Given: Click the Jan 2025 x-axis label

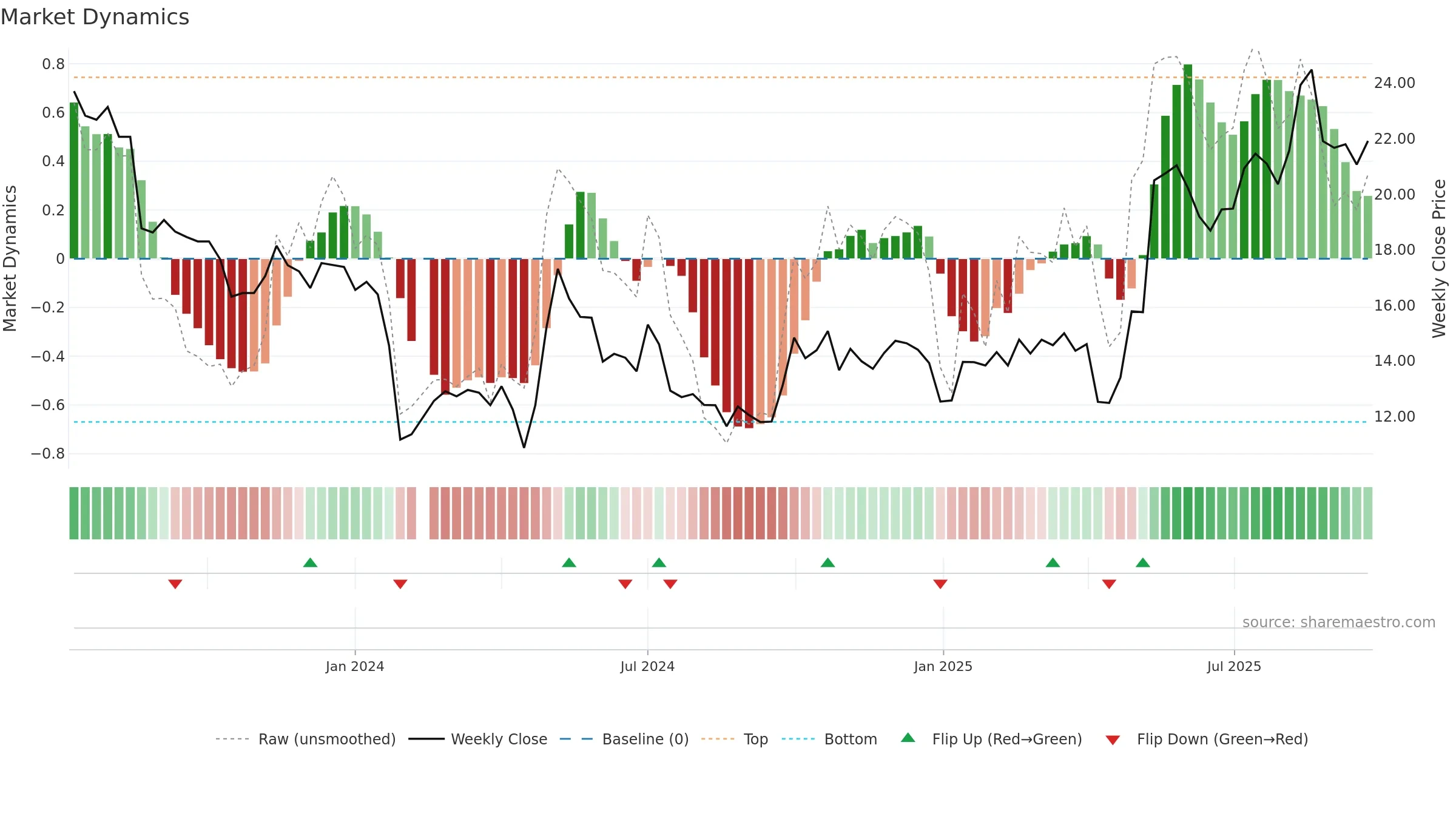Looking at the screenshot, I should [943, 666].
